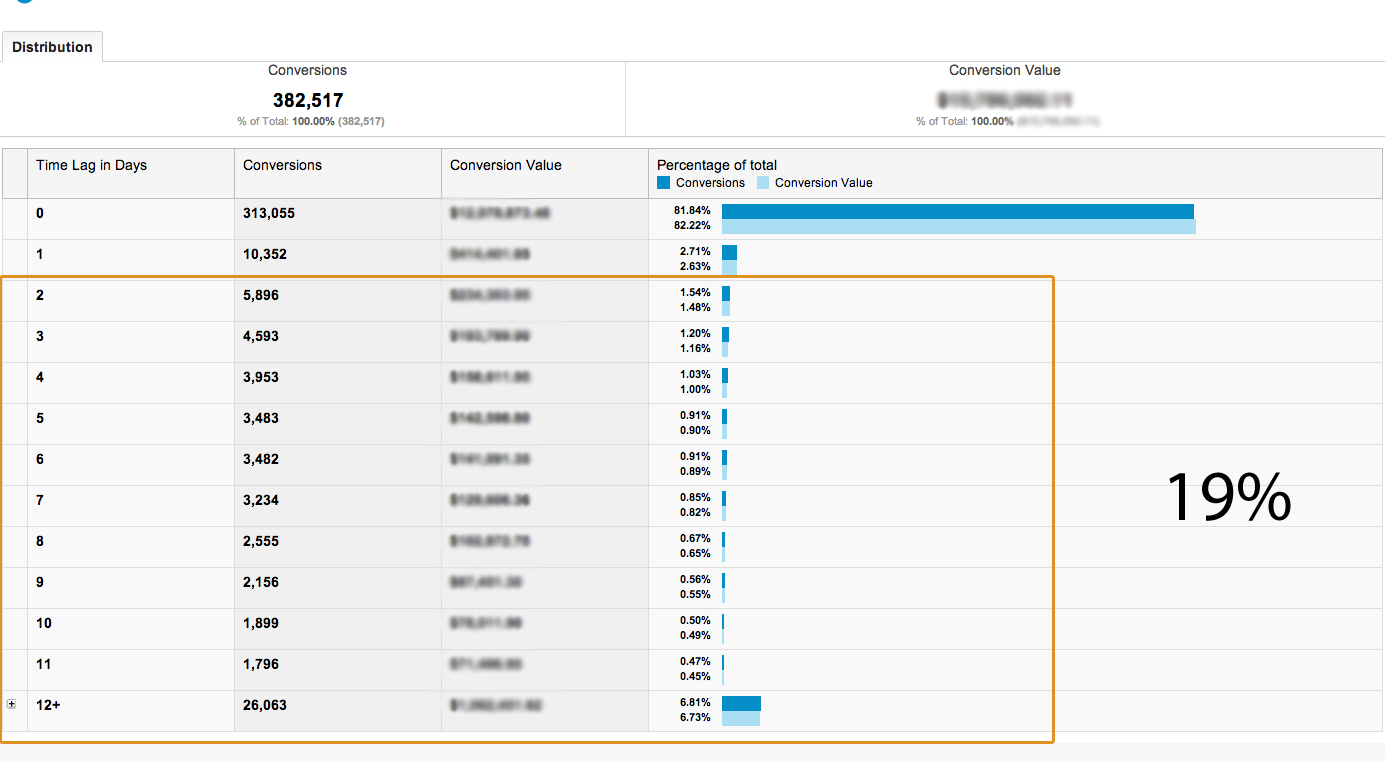
Task: Click the 382,517 total conversions figure
Action: pyautogui.click(x=308, y=100)
